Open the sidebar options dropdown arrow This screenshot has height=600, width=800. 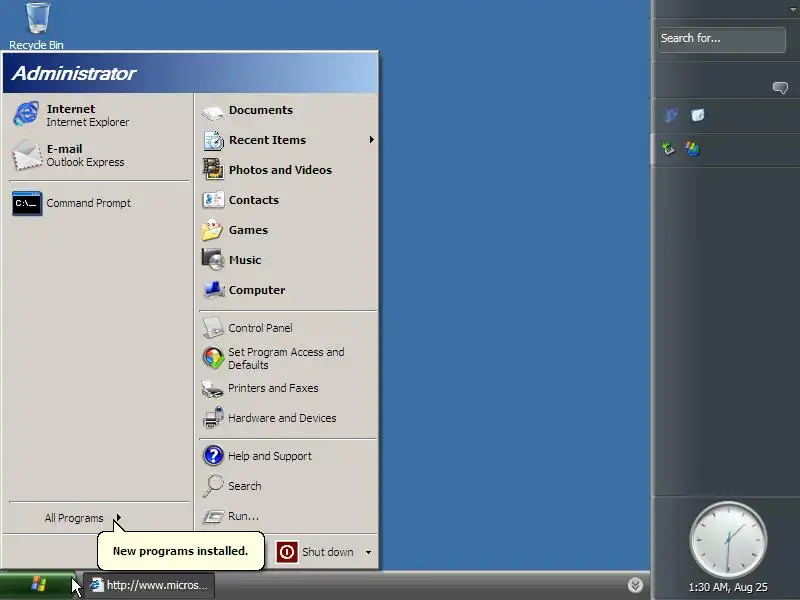(x=793, y=9)
